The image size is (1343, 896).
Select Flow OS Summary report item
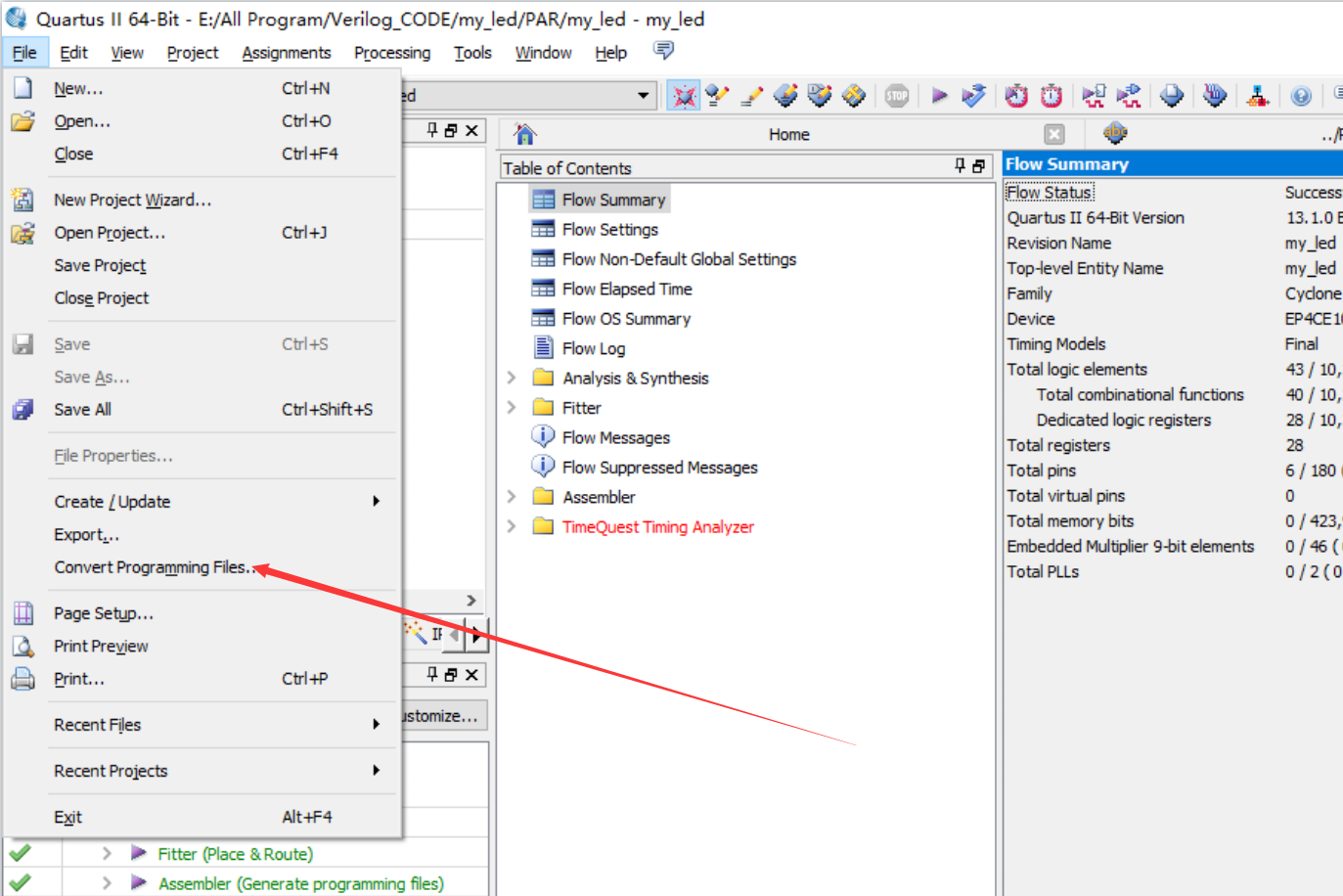[626, 319]
